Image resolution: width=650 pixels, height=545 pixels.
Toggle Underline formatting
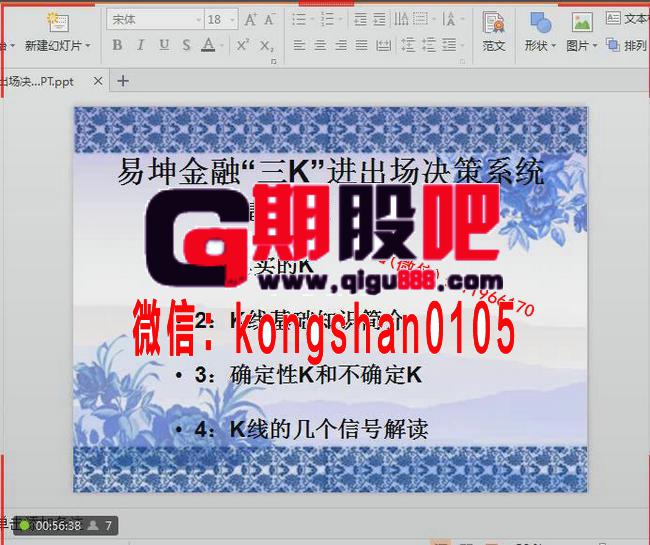click(164, 45)
